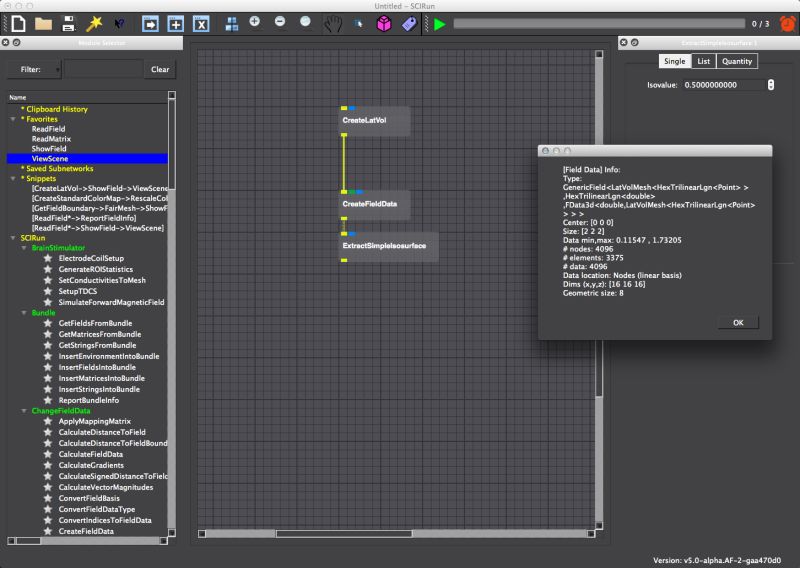Click the CreateLatVol yellow output port
Image resolution: width=800 pixels, height=568 pixels.
344,135
